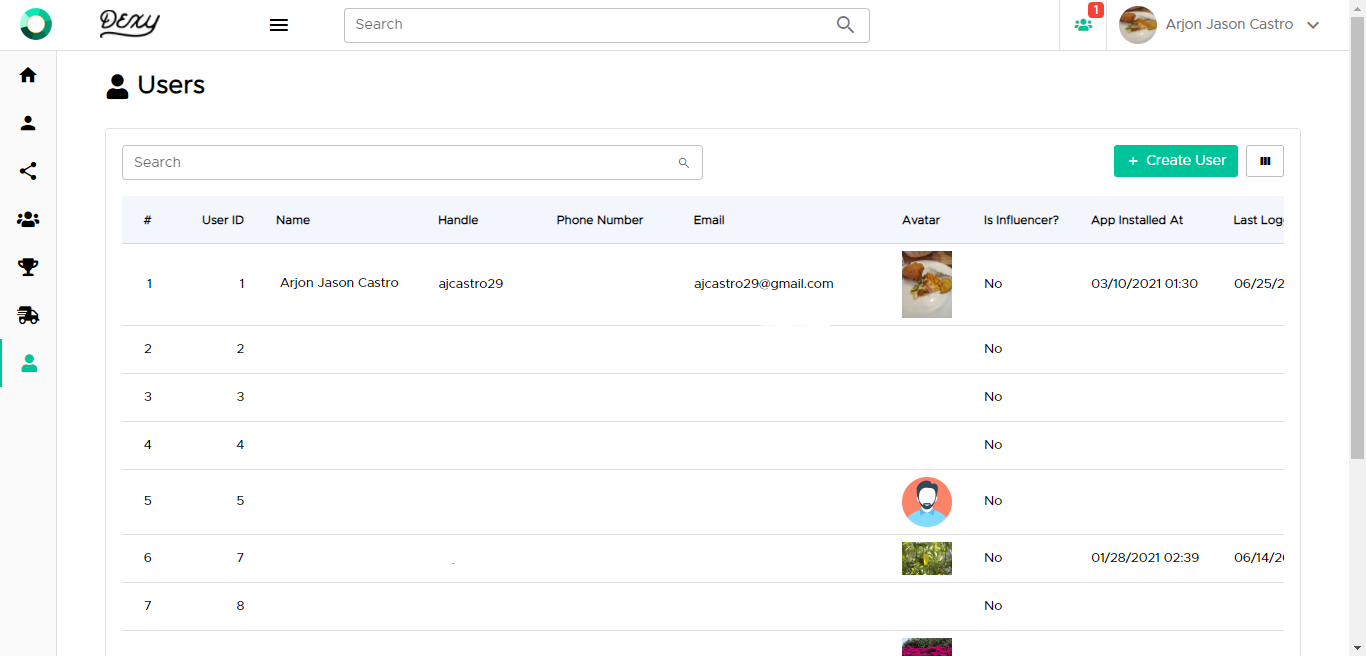Open the delivery truck sidebar icon

(28, 315)
